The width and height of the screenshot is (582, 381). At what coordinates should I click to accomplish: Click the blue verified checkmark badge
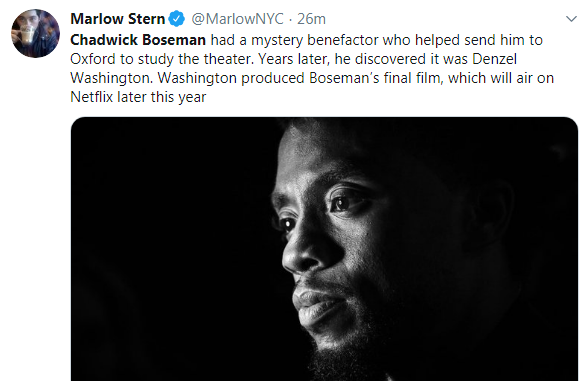(177, 19)
